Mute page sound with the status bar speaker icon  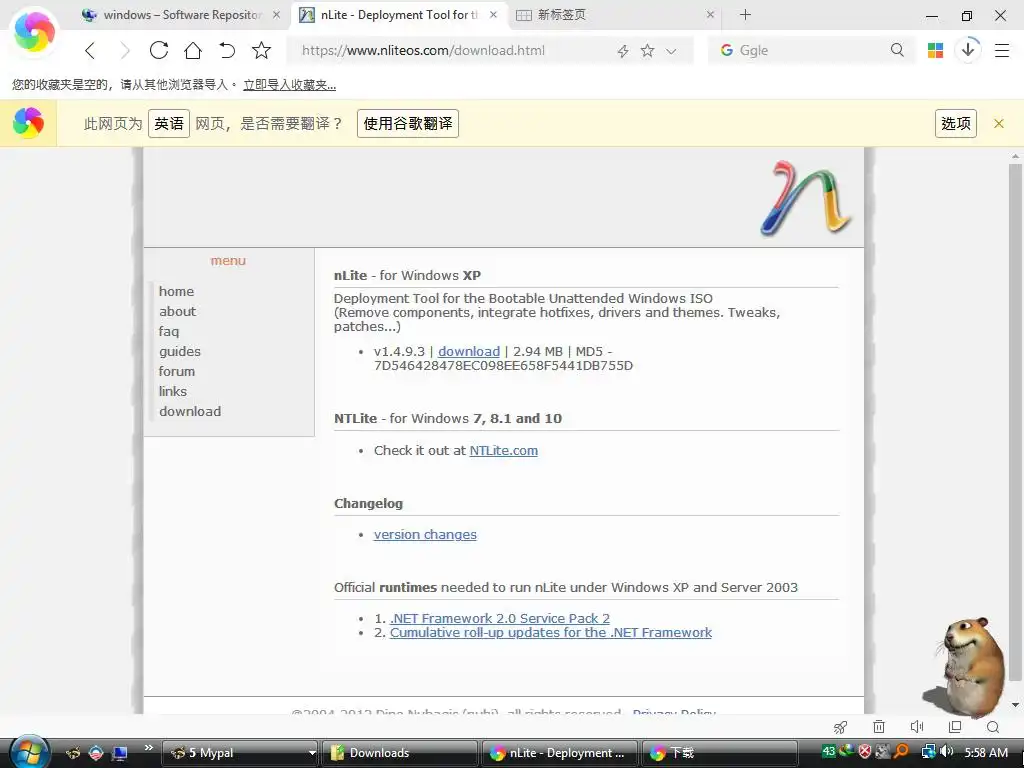(917, 727)
